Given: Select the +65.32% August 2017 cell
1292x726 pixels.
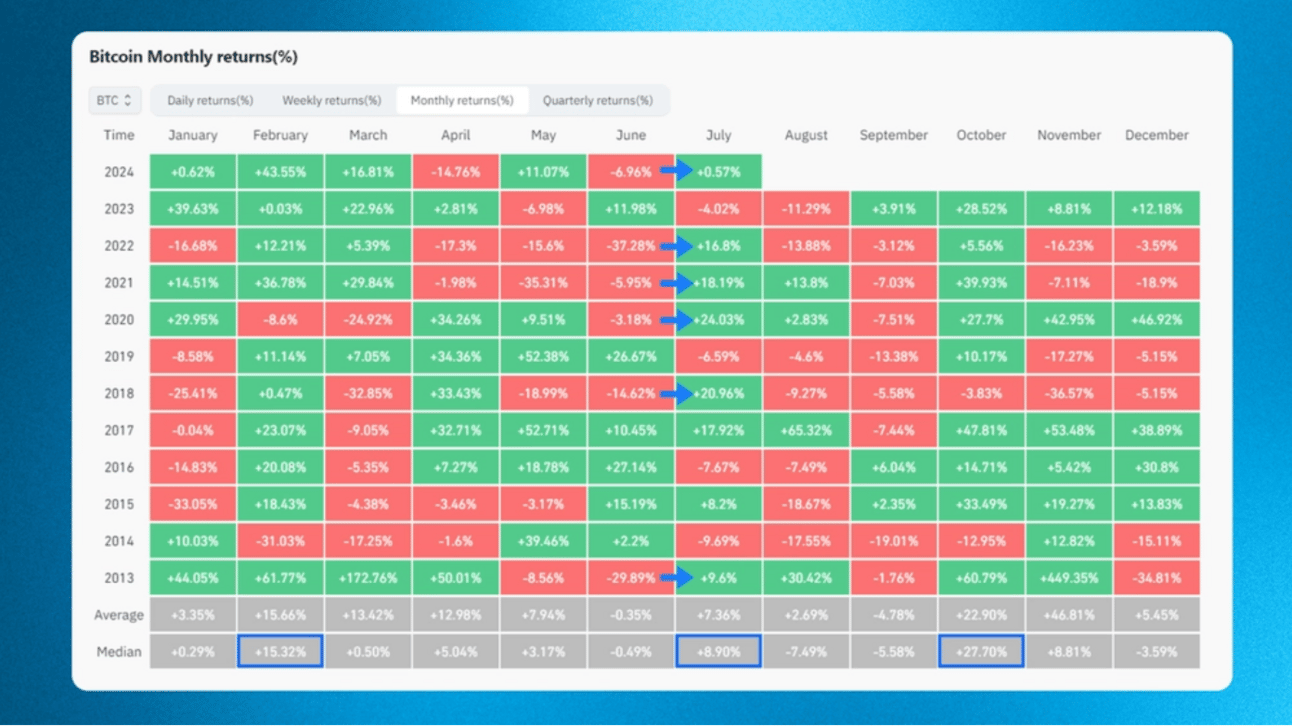Looking at the screenshot, I should [x=806, y=430].
